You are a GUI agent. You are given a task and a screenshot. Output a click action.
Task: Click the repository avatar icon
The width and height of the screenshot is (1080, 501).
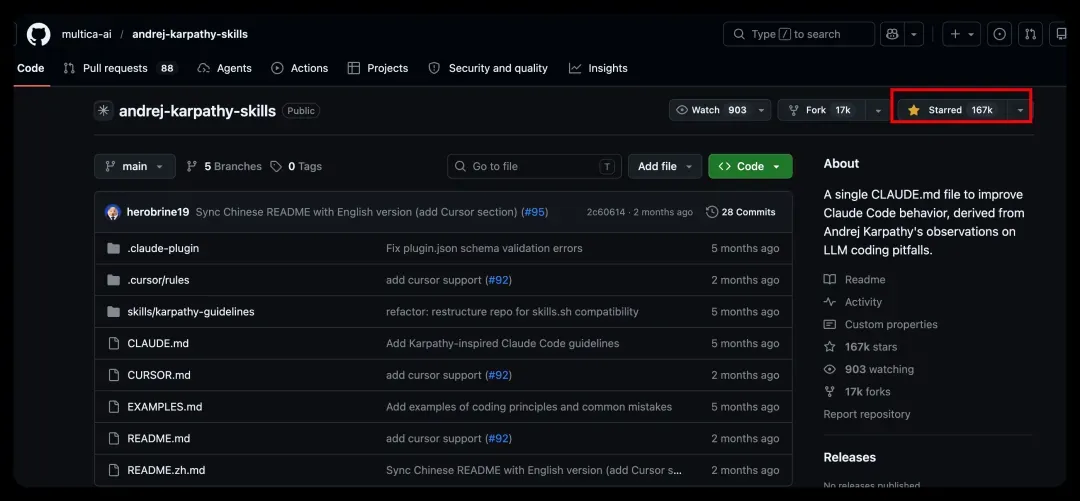click(x=103, y=110)
